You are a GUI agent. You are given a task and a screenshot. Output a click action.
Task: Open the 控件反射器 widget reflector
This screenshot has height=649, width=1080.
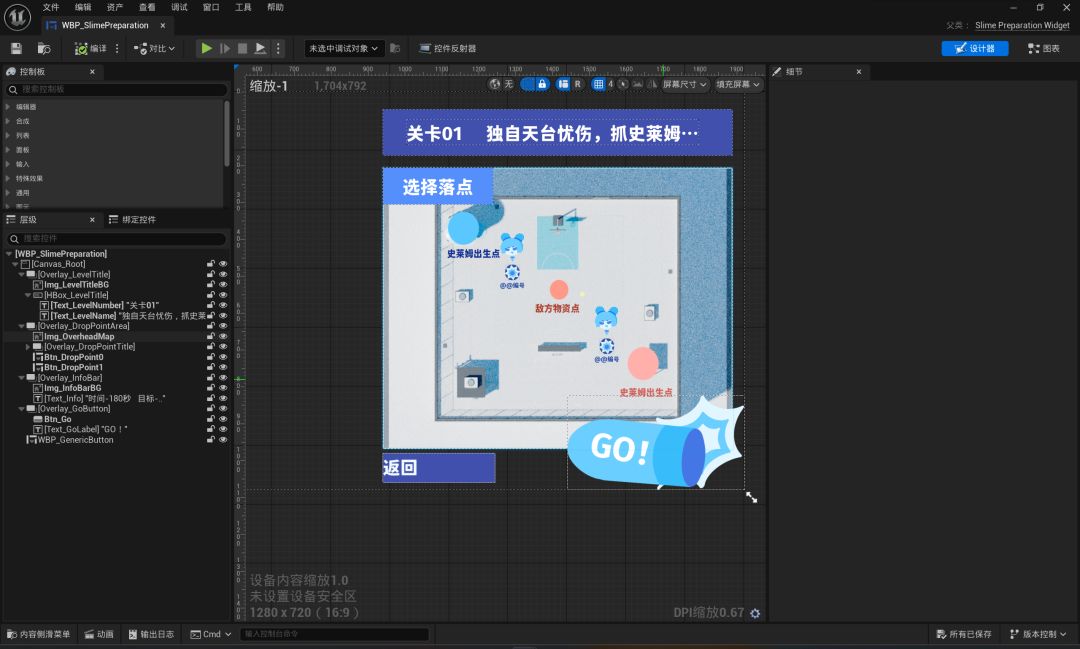click(x=448, y=48)
